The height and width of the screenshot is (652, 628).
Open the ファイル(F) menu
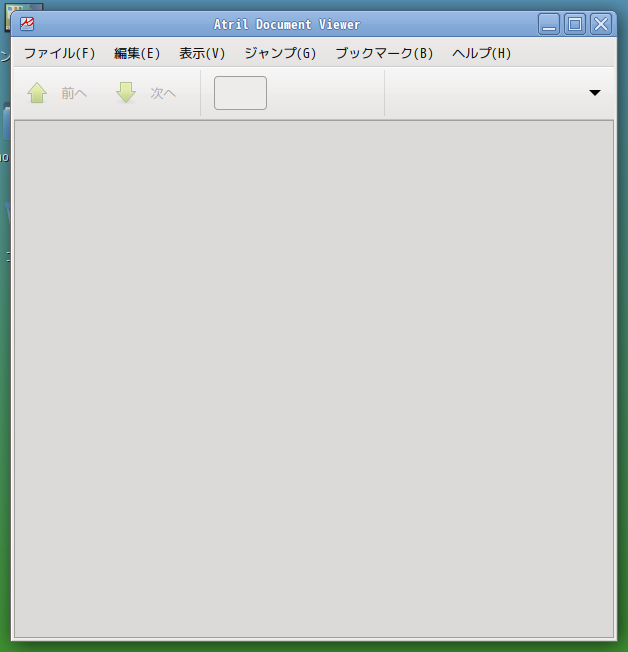point(59,53)
